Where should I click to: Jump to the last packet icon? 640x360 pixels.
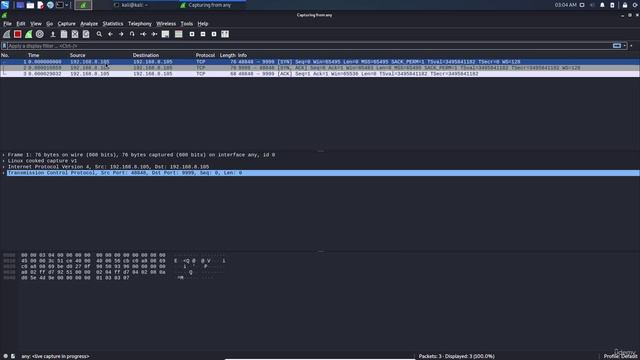154,34
